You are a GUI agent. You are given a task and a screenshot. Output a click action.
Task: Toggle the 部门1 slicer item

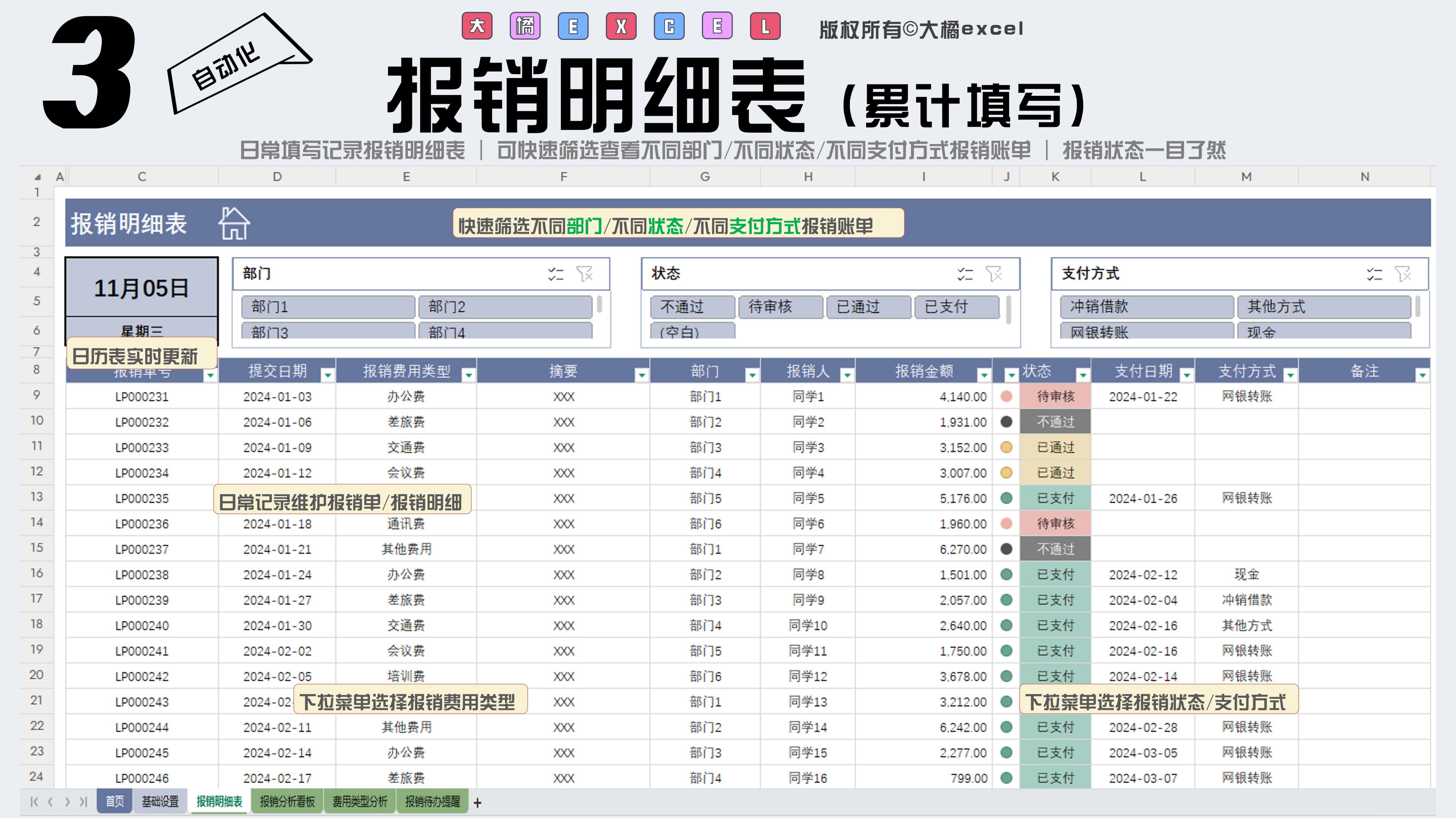pyautogui.click(x=328, y=307)
